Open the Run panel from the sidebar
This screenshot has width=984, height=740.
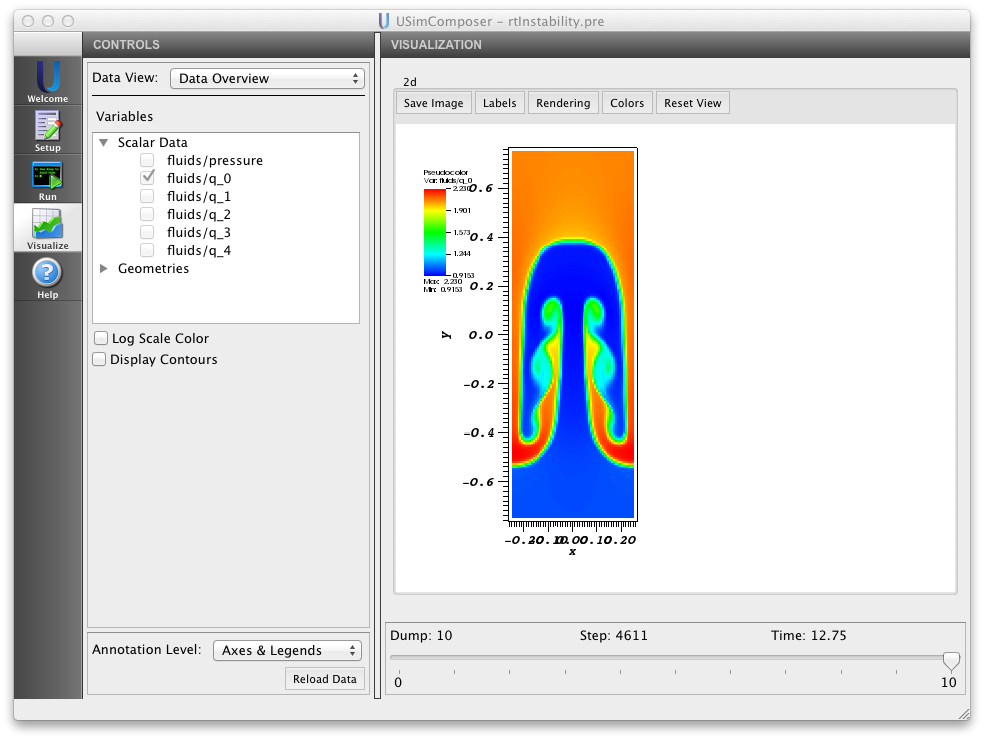click(47, 178)
